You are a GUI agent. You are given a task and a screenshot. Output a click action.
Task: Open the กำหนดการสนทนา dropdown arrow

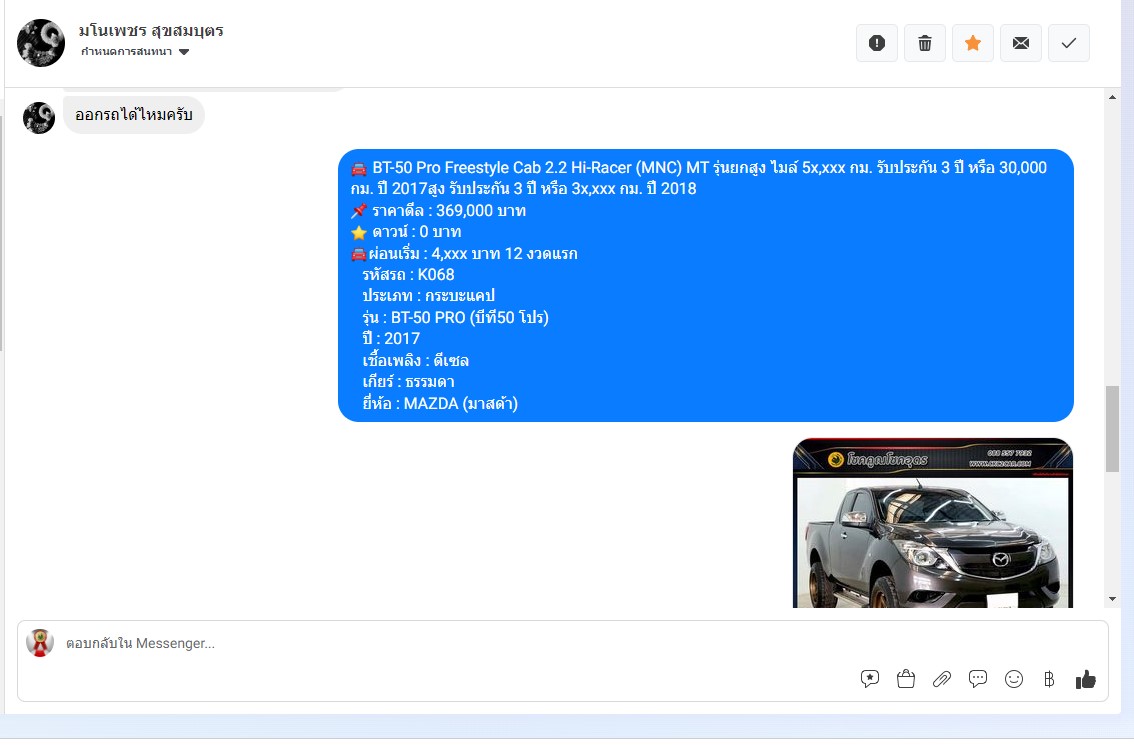pos(184,52)
